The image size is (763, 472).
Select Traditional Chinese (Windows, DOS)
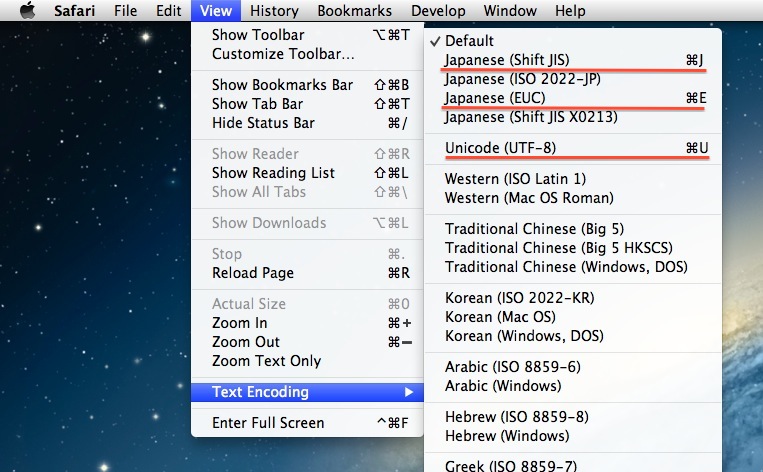point(573,267)
